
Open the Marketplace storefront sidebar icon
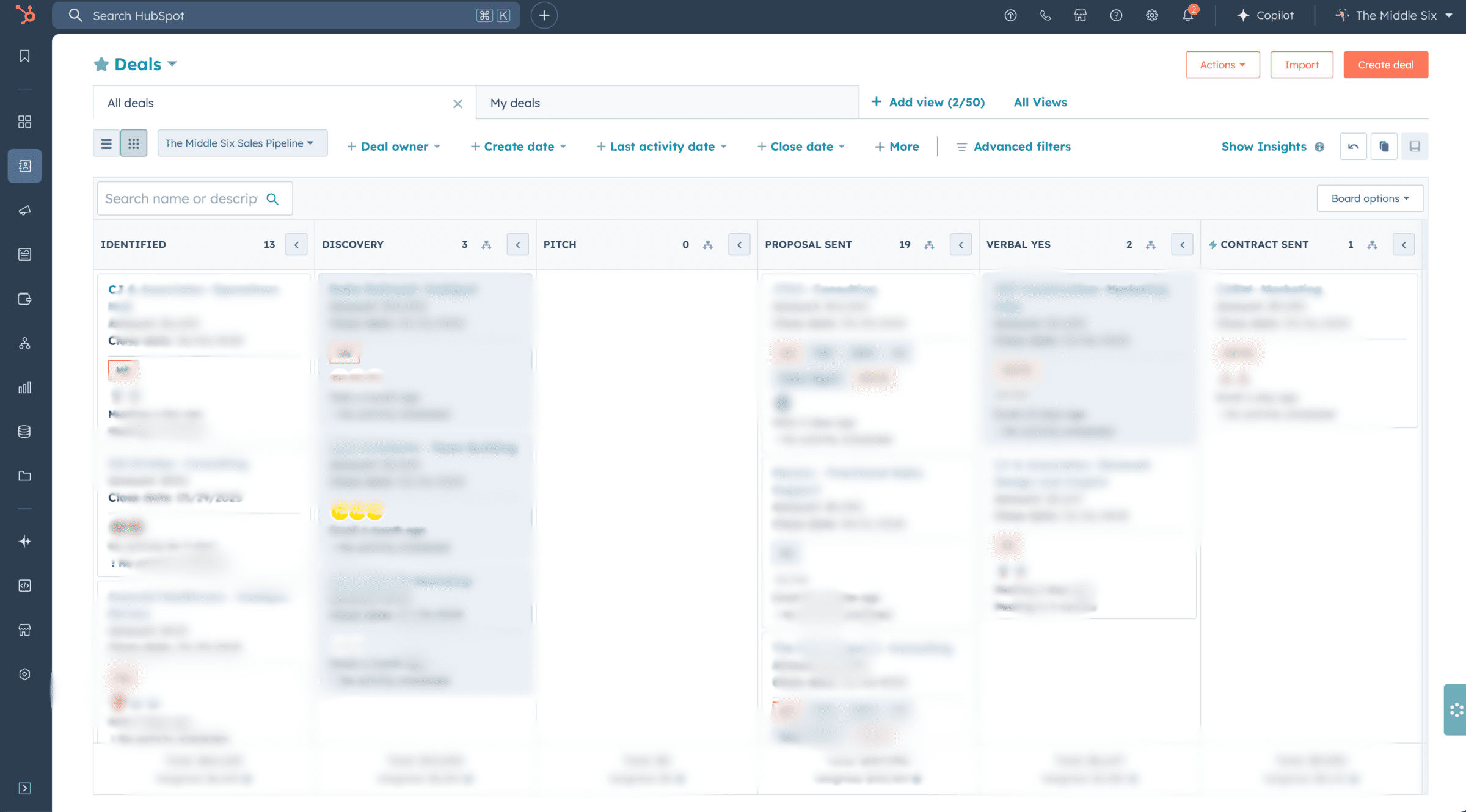coord(24,630)
